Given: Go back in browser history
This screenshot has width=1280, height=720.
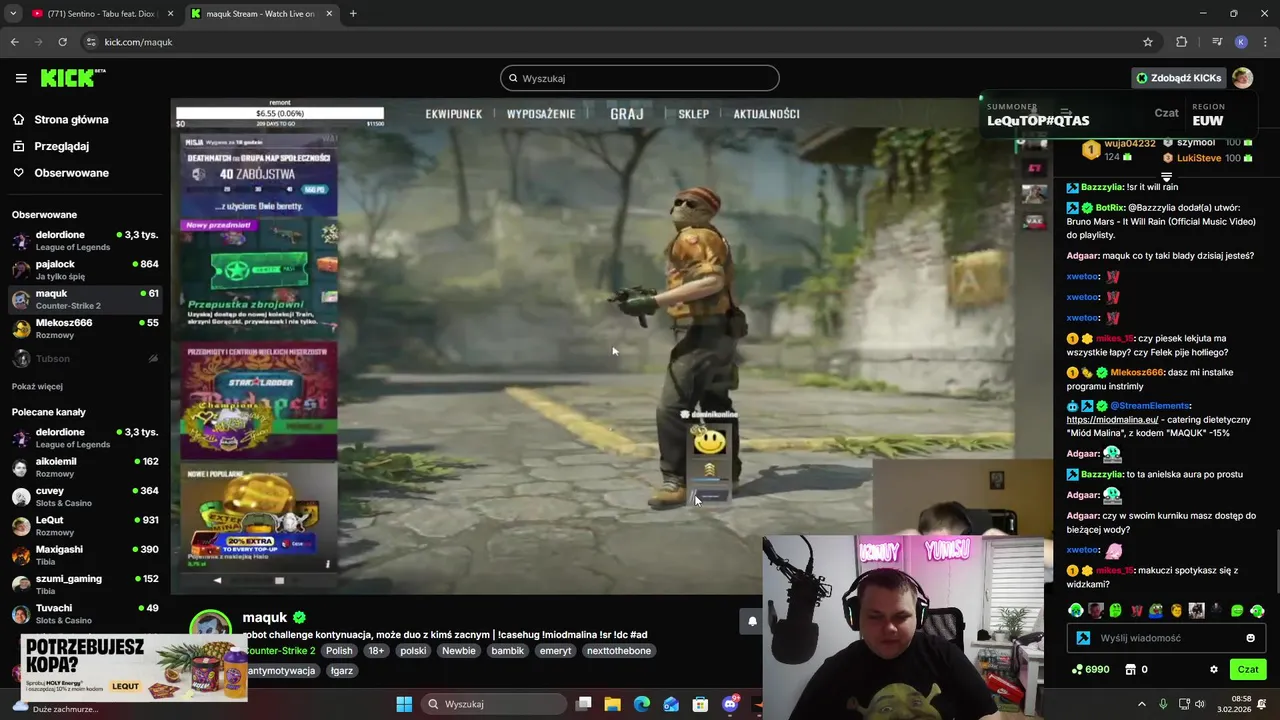Looking at the screenshot, I should pyautogui.click(x=14, y=42).
